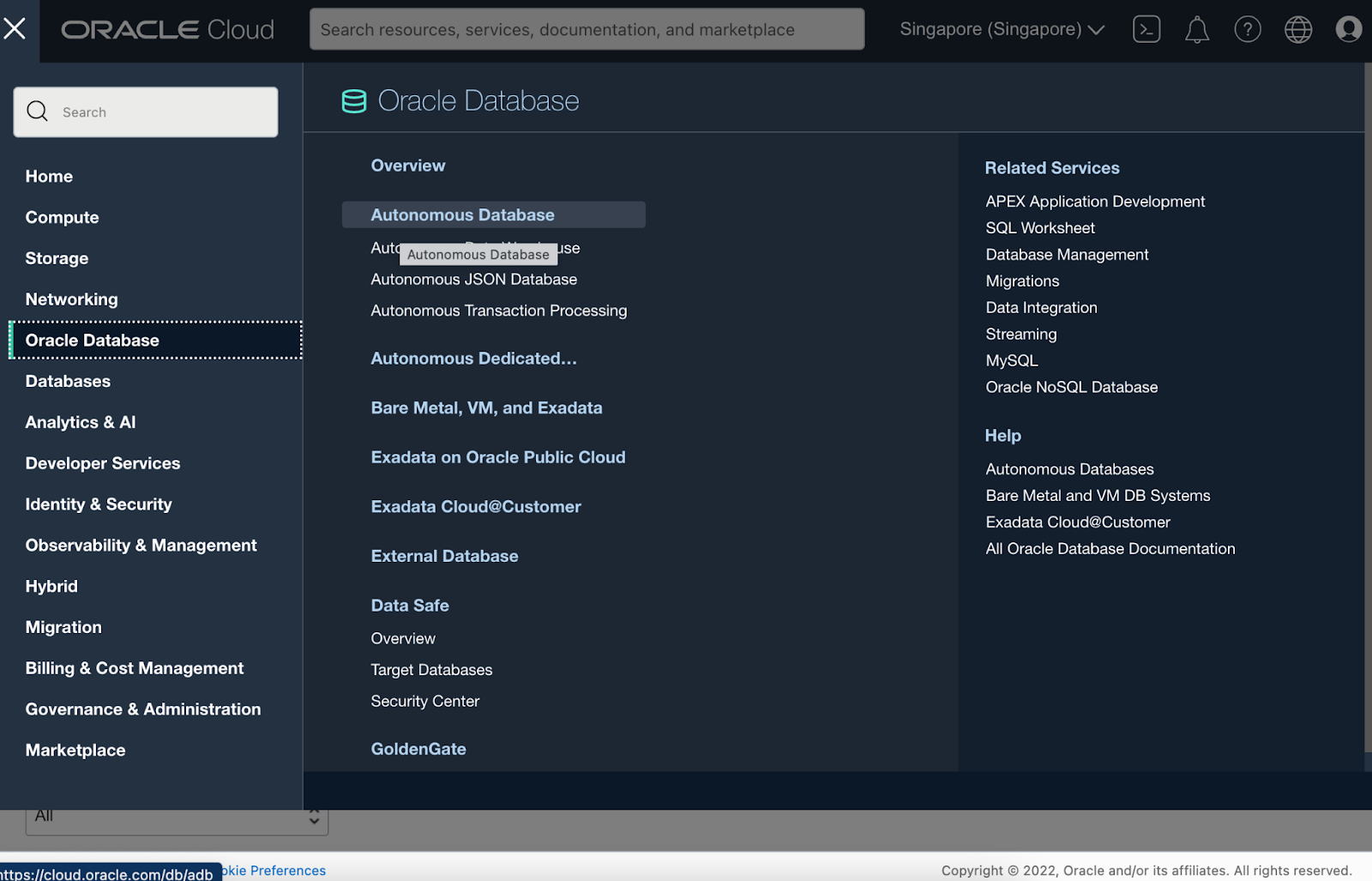Viewport: 1372px width, 881px height.
Task: Open Autonomous Dedicated... link
Action: coord(473,359)
